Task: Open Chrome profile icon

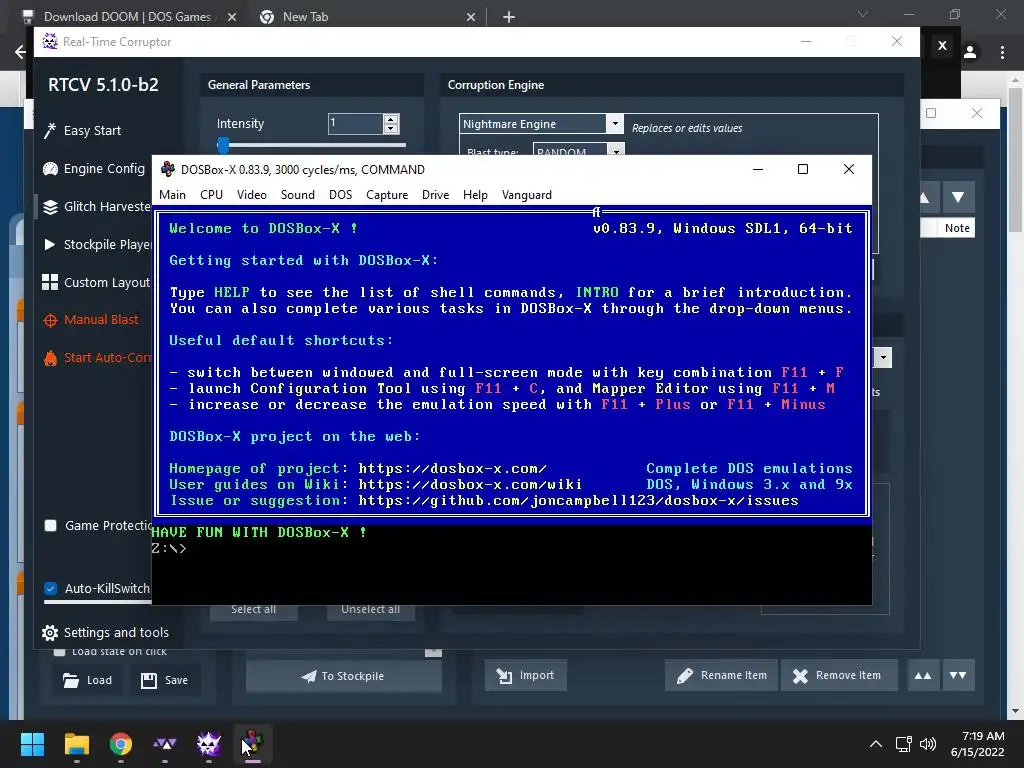Action: pyautogui.click(x=970, y=52)
